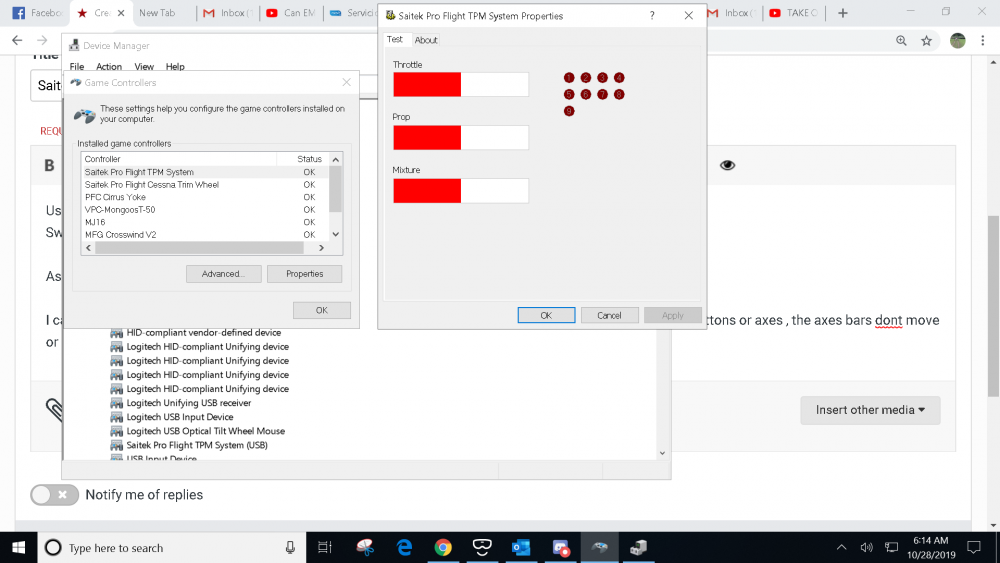Viewport: 1000px width, 563px height.
Task: Select Saitek Pro Flight TPM System controller
Action: [x=204, y=172]
